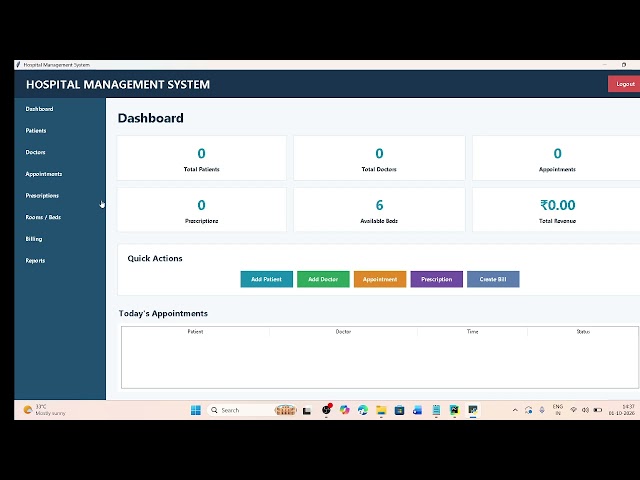Click the feather icon in the window title bar
The height and width of the screenshot is (480, 640).
tap(18, 64)
